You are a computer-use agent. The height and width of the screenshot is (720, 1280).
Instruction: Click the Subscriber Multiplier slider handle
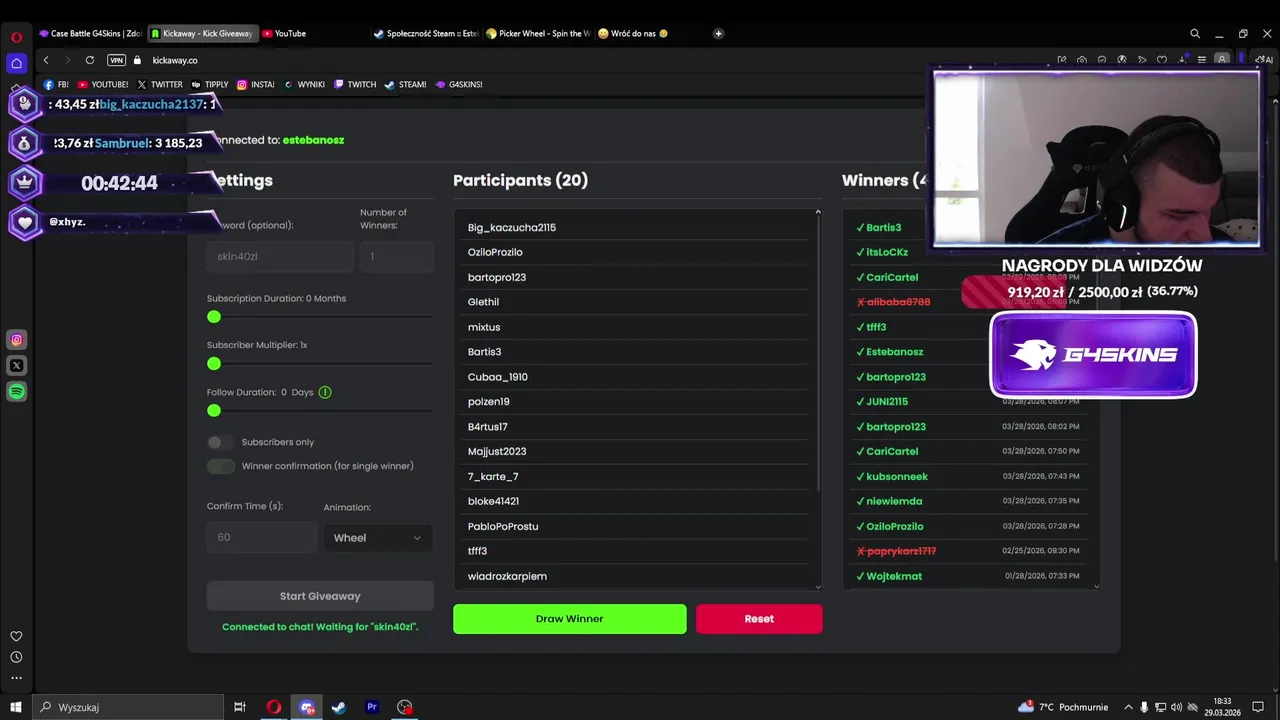point(214,364)
